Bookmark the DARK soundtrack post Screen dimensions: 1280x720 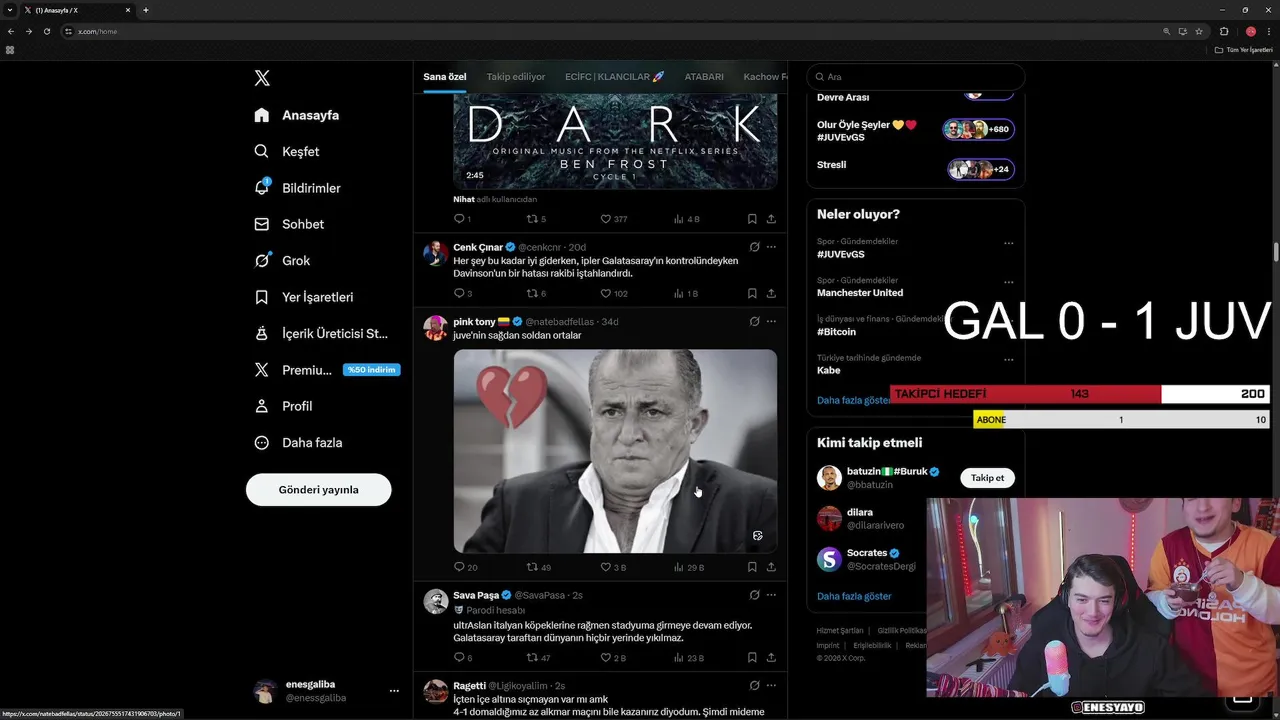coord(752,219)
